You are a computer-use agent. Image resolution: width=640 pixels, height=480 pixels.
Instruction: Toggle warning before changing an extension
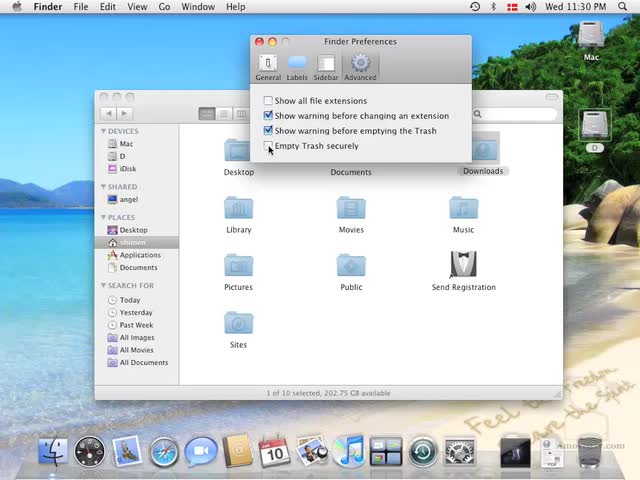click(268, 116)
